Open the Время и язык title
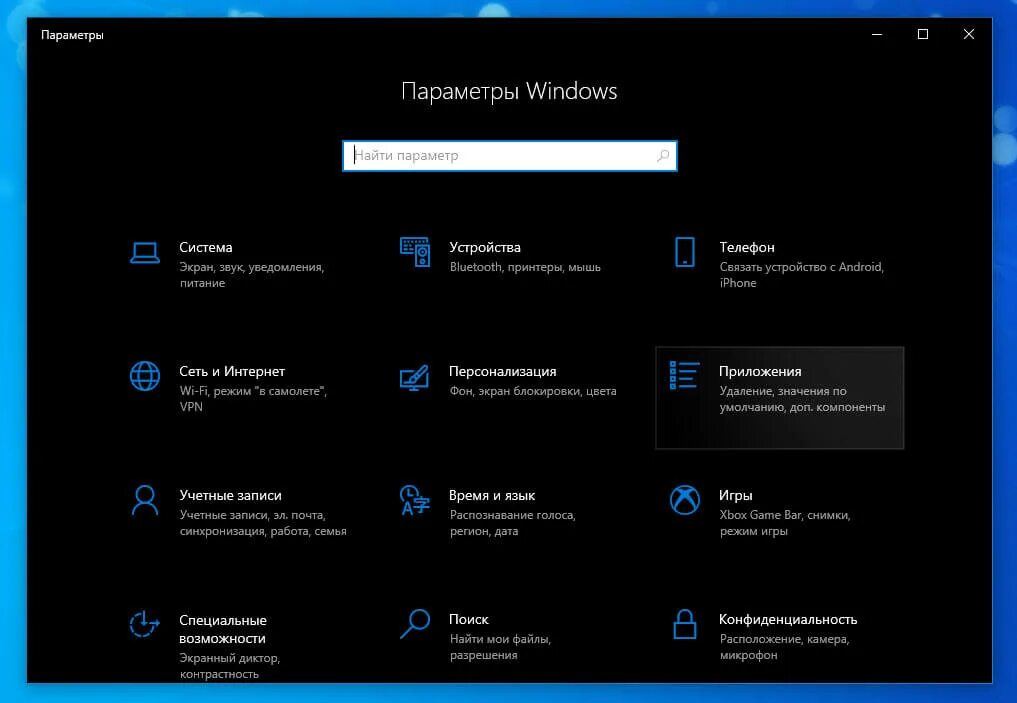Image resolution: width=1017 pixels, height=703 pixels. 492,495
